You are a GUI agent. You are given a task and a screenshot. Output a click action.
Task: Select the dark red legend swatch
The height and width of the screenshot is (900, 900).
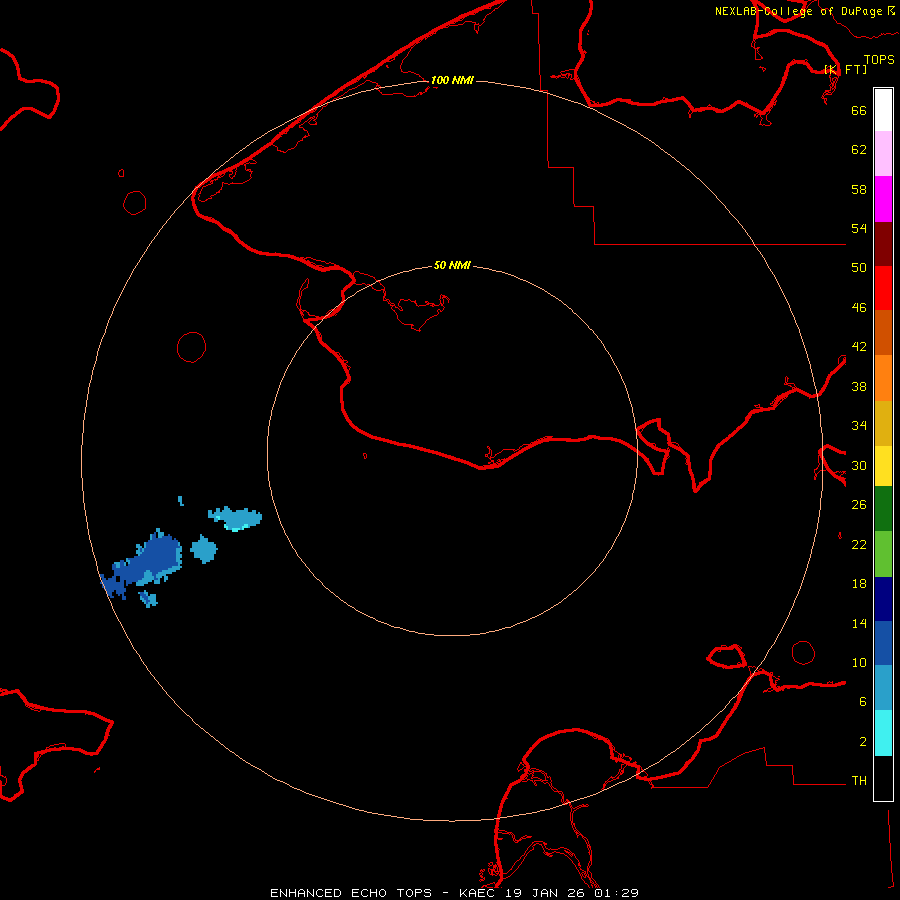pos(883,244)
